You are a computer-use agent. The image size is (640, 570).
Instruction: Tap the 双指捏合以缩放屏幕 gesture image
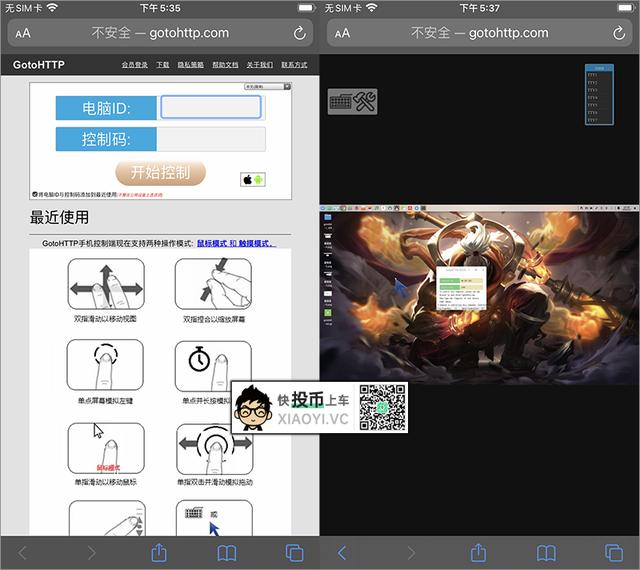pyautogui.click(x=213, y=284)
